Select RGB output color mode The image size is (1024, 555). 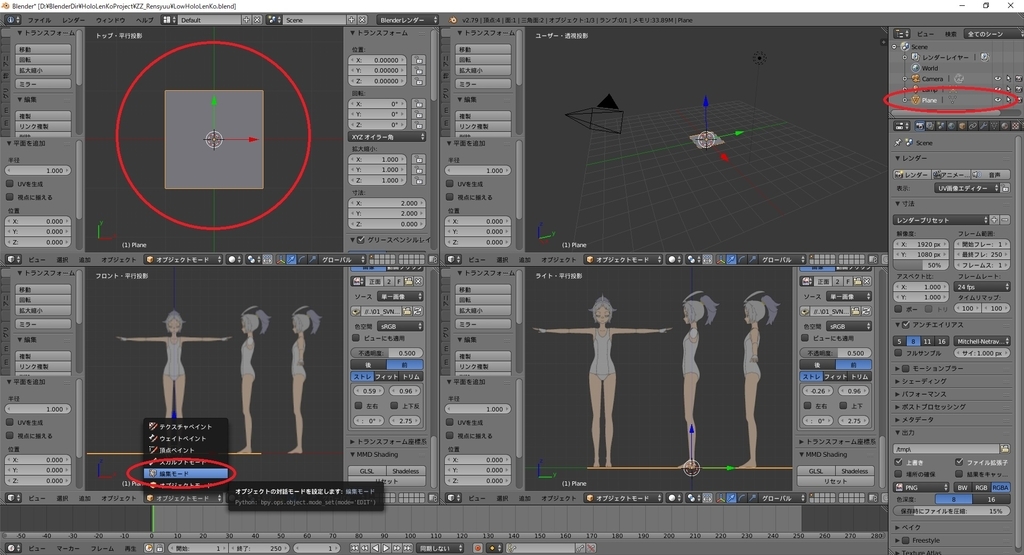[981, 487]
